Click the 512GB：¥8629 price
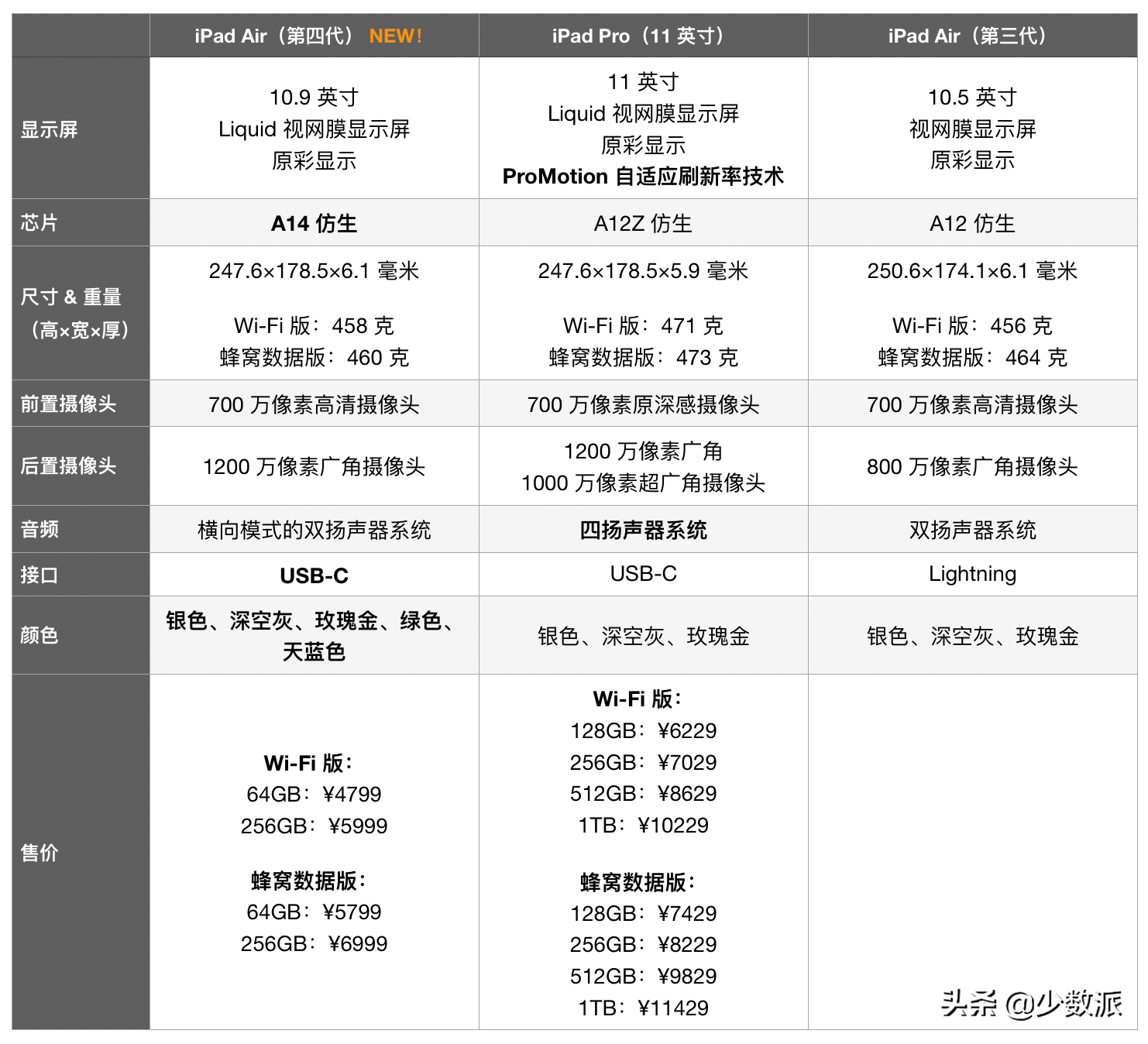Image resolution: width=1148 pixels, height=1044 pixels. click(643, 794)
